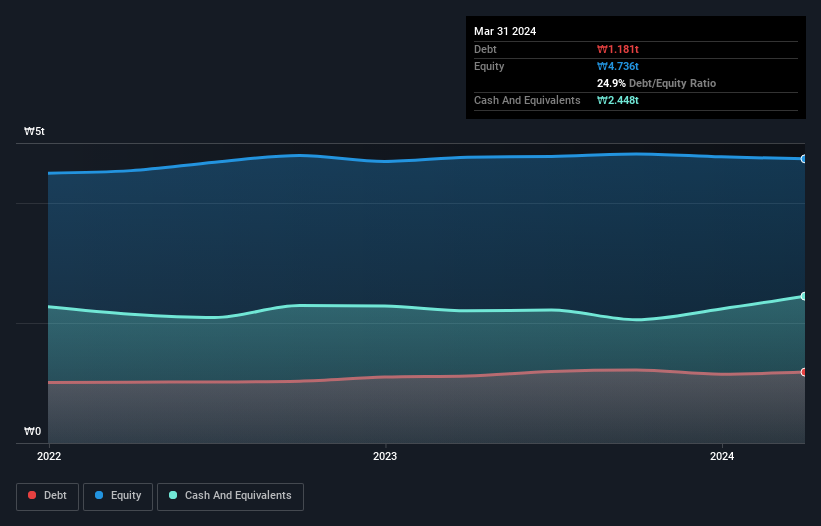821x526 pixels.
Task: Select the blue Equity endpoint marker
Action: [804, 159]
